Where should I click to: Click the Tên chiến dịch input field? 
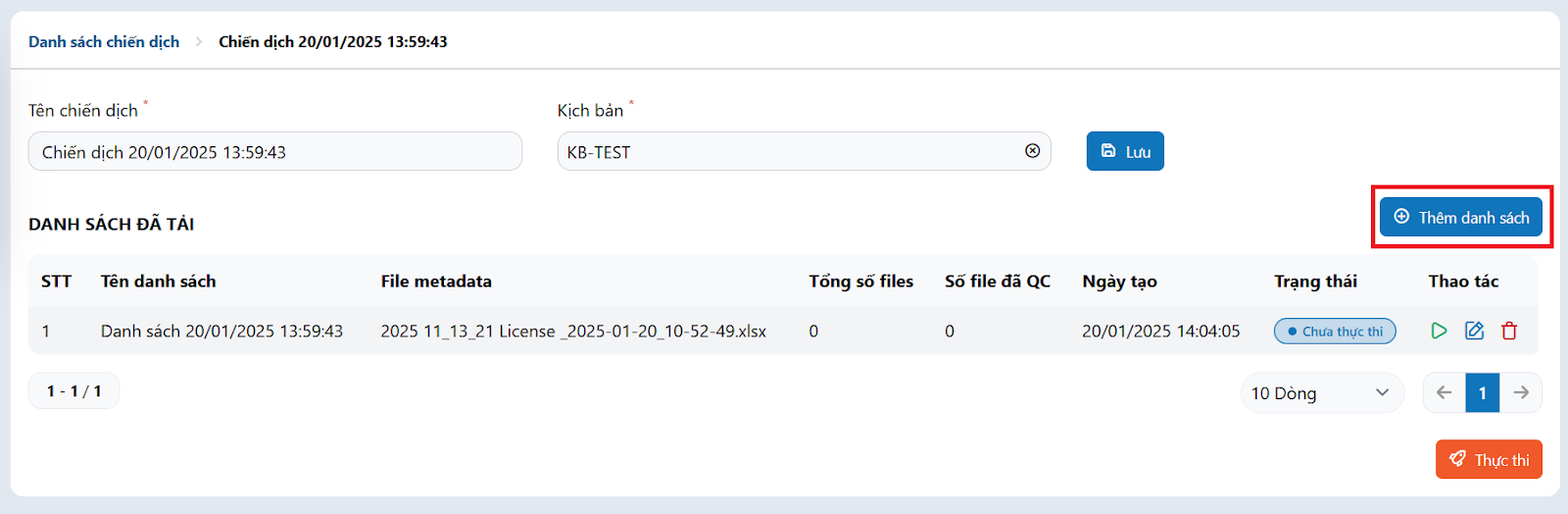[275, 151]
